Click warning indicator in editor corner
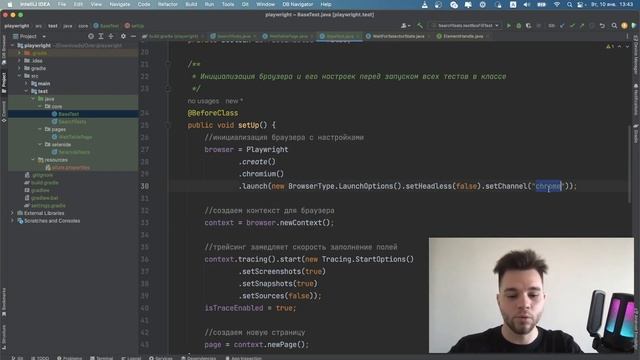The height and width of the screenshot is (360, 640). point(610,47)
